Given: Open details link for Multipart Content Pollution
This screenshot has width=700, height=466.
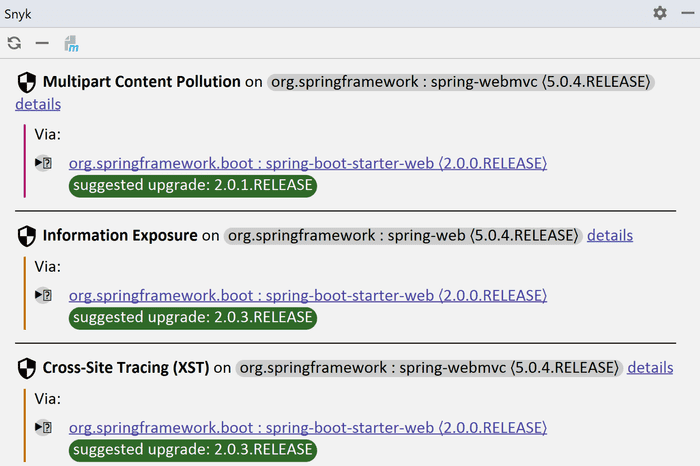Looking at the screenshot, I should [38, 104].
